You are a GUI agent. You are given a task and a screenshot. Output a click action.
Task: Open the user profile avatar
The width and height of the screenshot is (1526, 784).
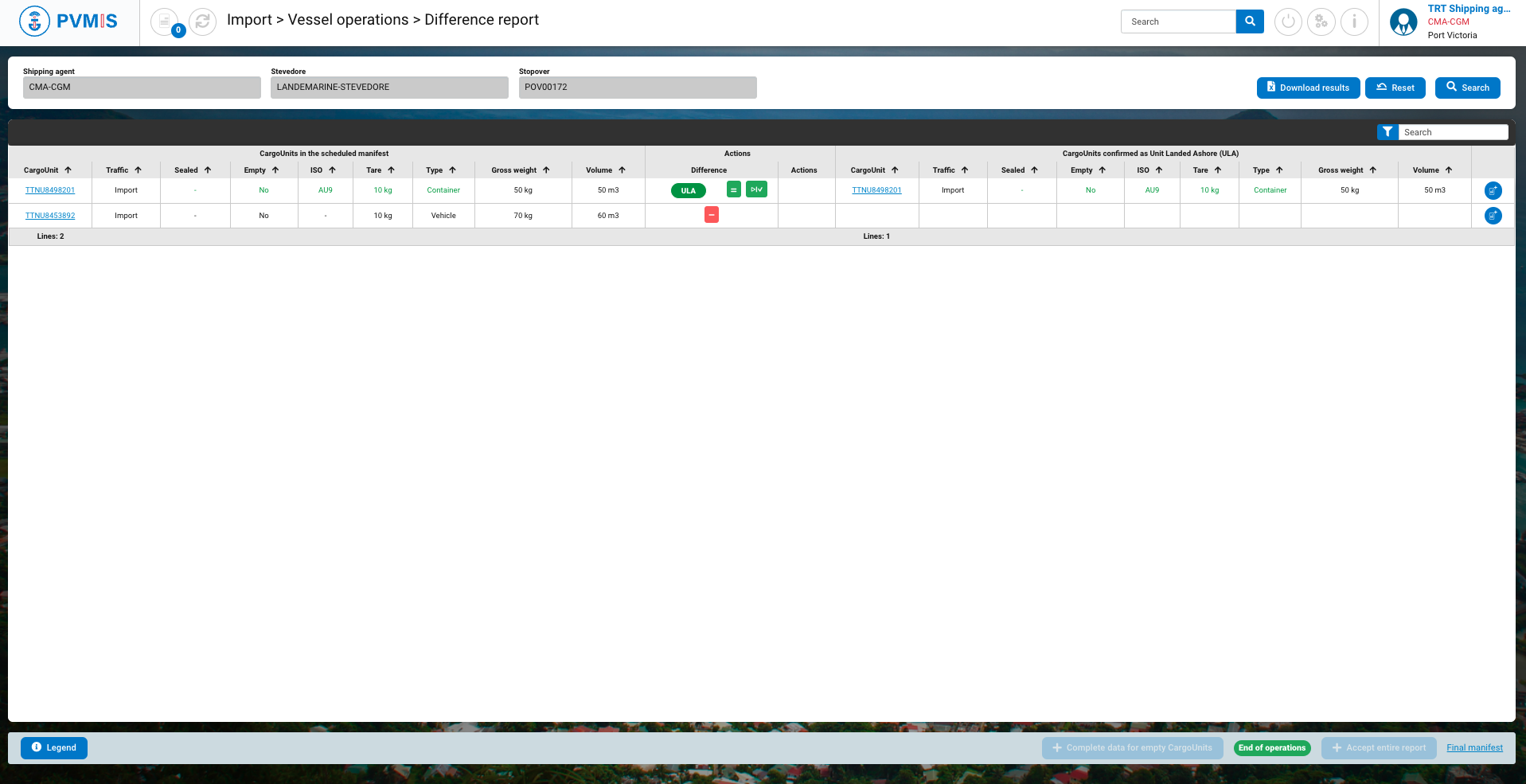tap(1403, 21)
